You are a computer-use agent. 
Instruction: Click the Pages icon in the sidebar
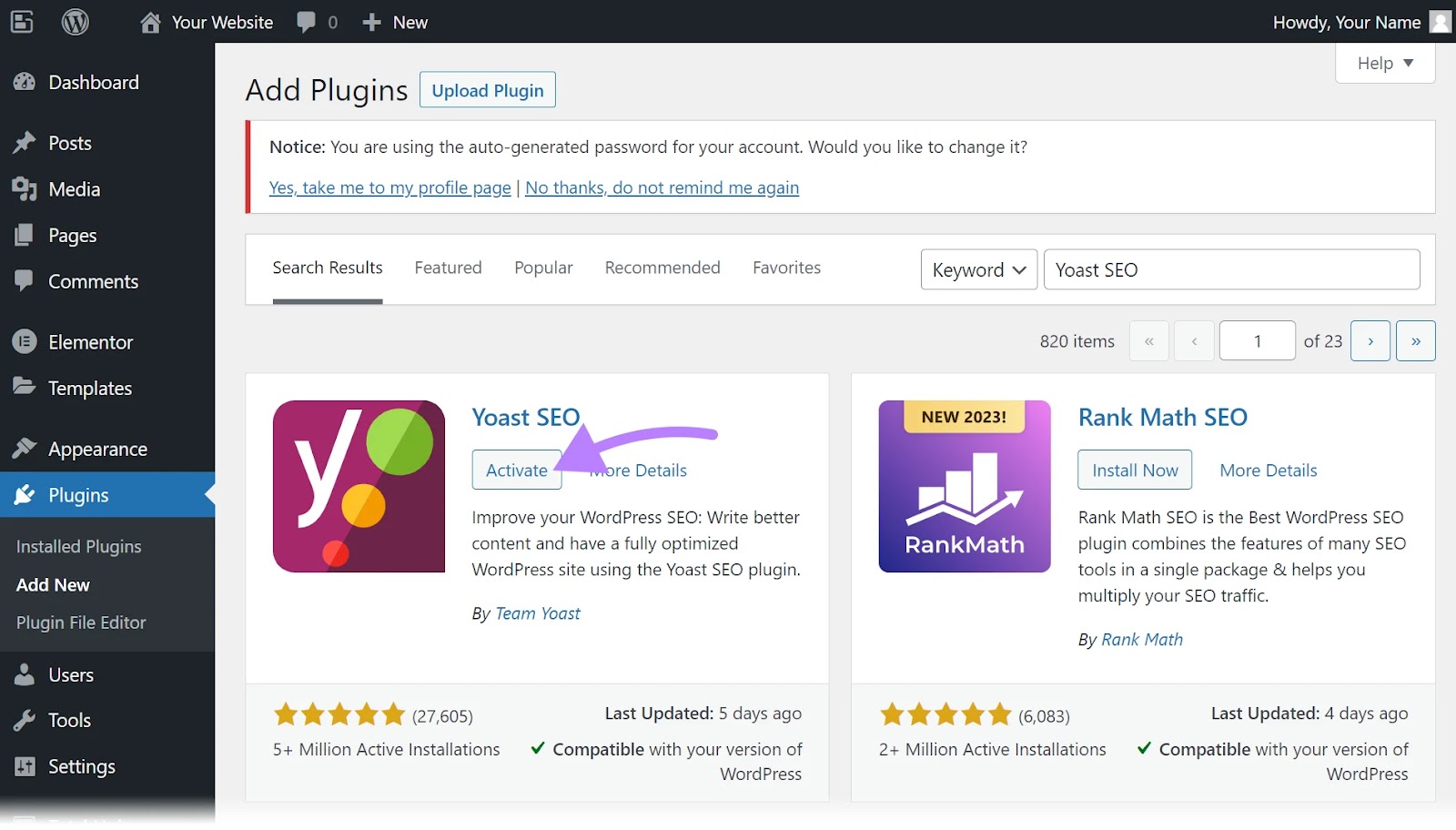tap(25, 235)
